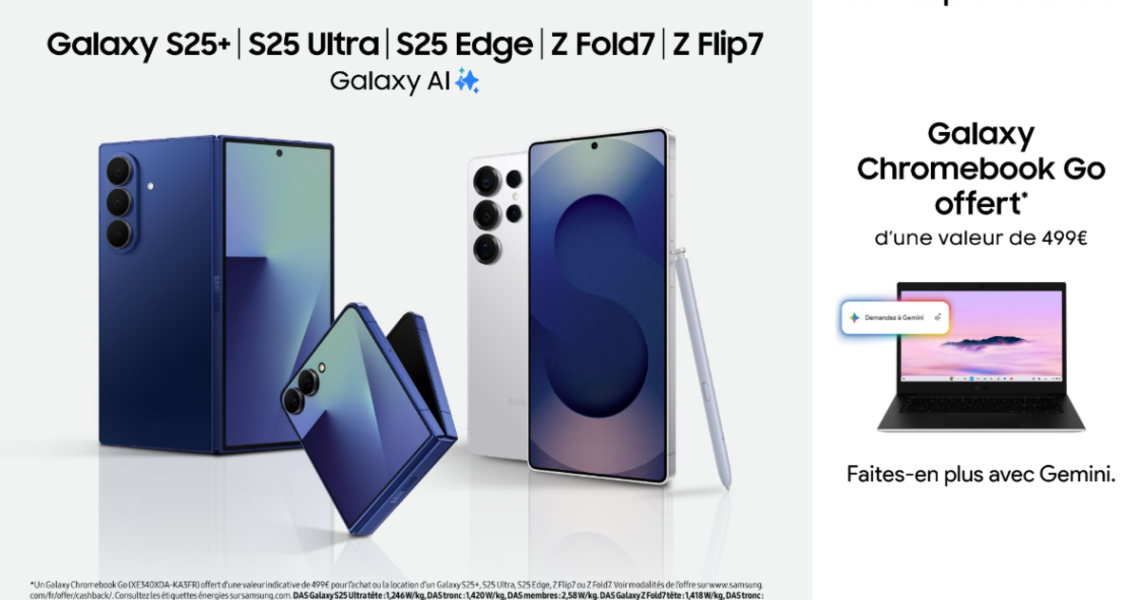Image resolution: width=1140 pixels, height=600 pixels.
Task: Click the d'une valeur de 499€ text
Action: [x=981, y=239]
